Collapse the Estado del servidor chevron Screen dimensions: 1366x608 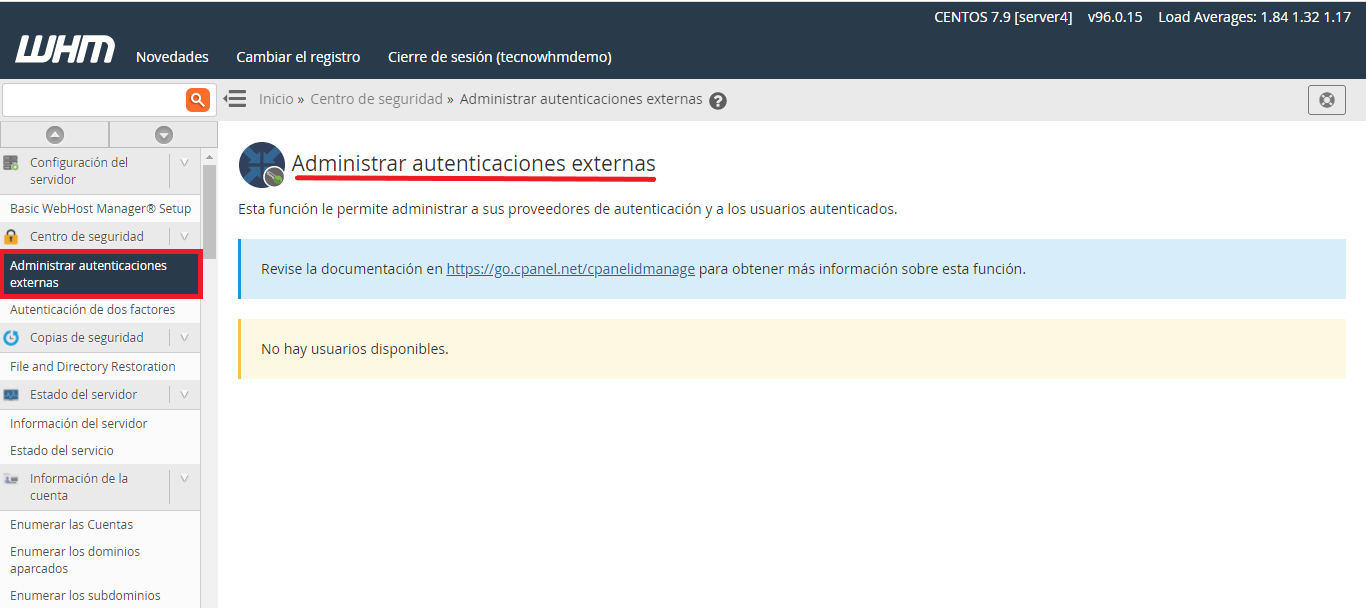coord(184,395)
